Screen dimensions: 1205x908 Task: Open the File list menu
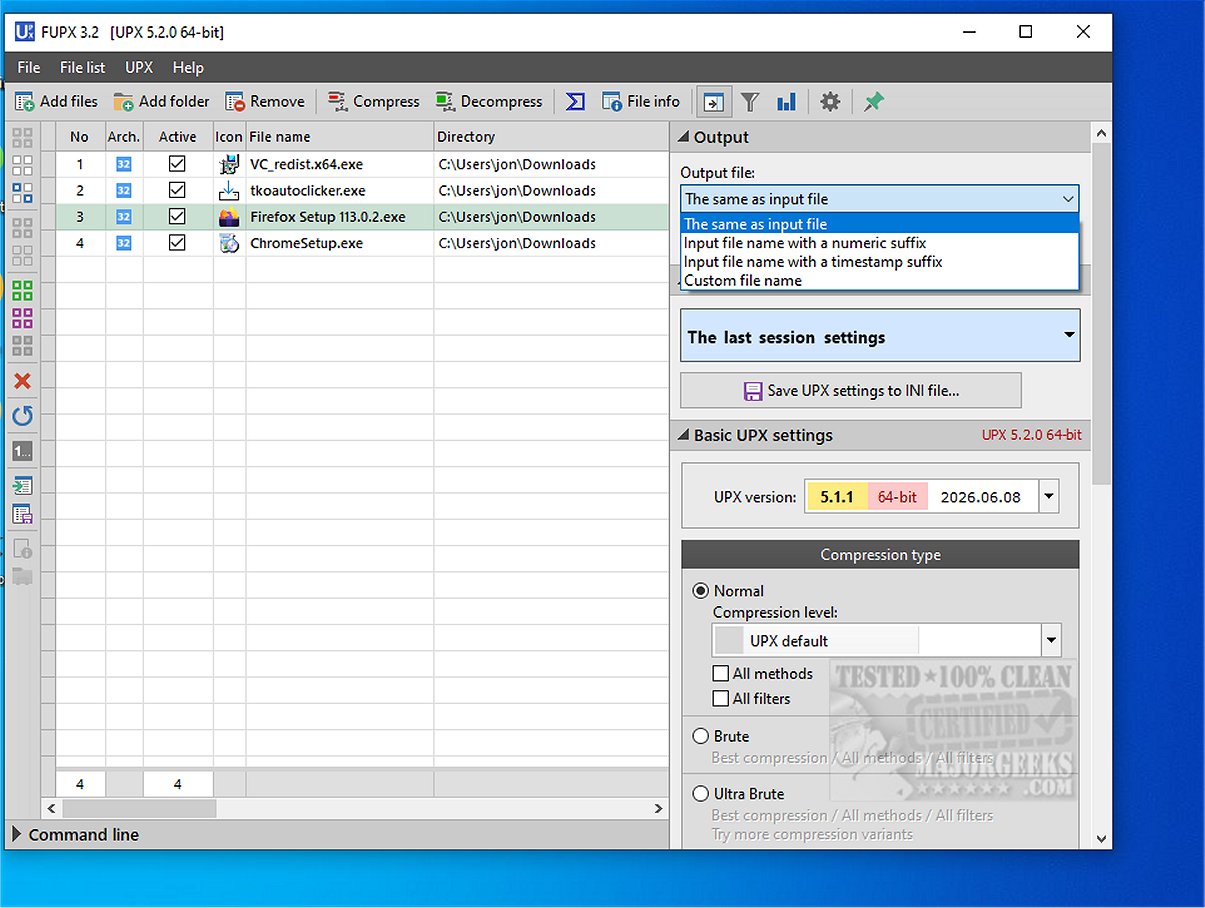click(82, 67)
